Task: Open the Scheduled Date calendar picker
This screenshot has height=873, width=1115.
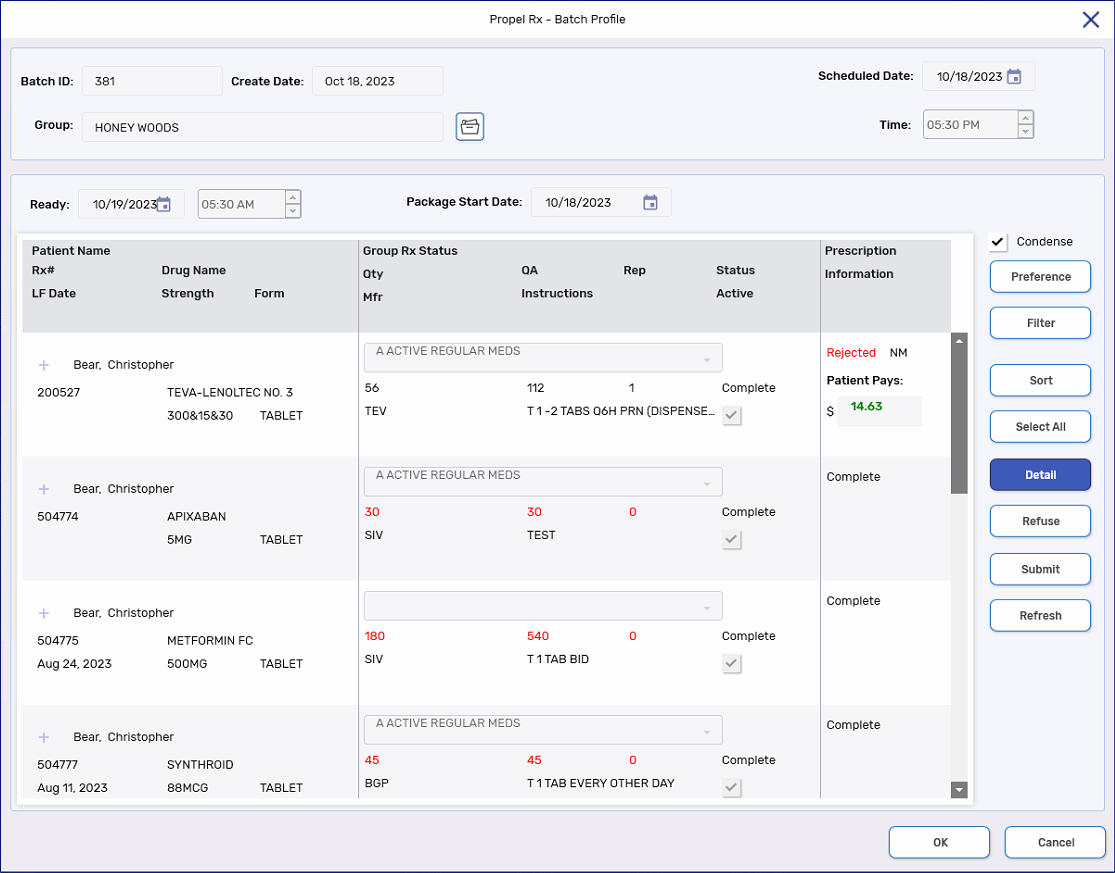Action: coord(1014,77)
